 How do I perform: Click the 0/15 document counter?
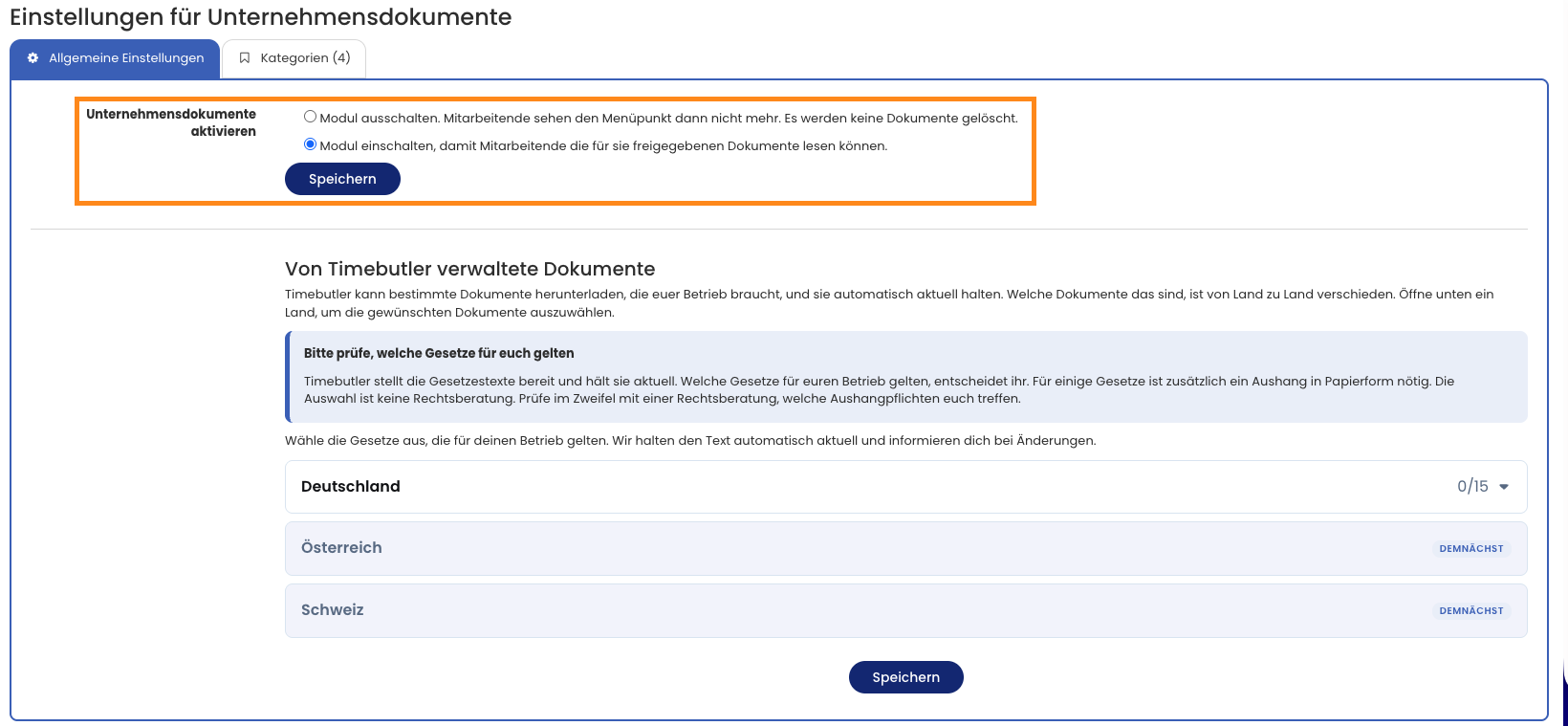coord(1472,487)
